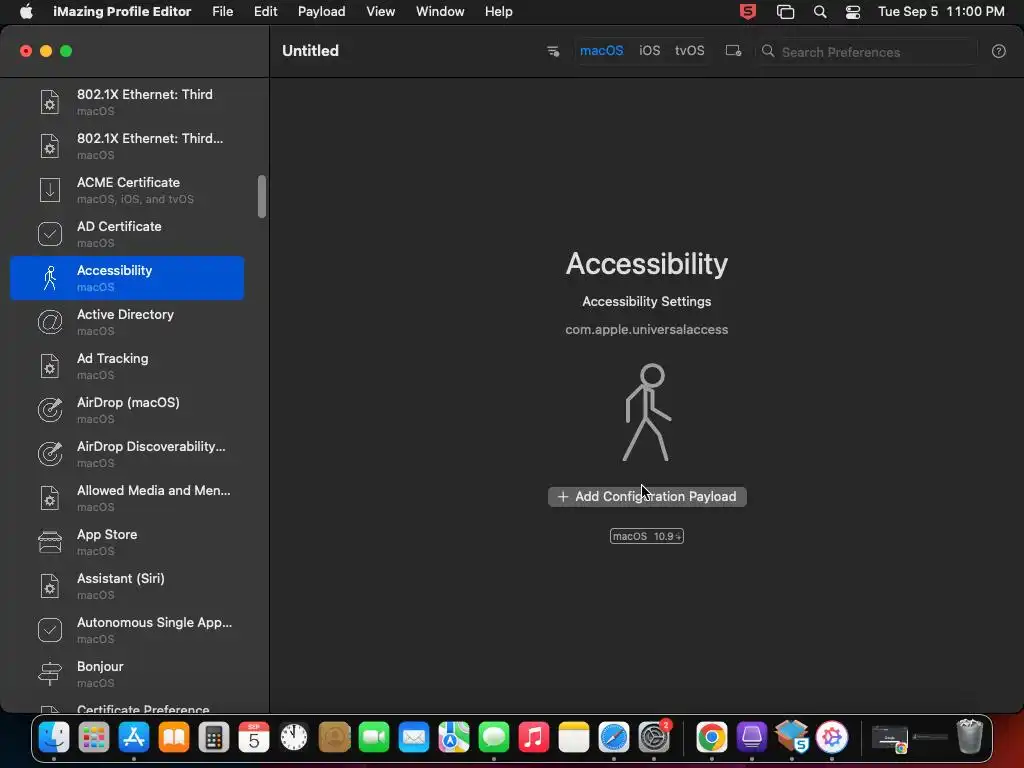Click Add Configuration Payload button
The image size is (1024, 768).
click(x=647, y=496)
